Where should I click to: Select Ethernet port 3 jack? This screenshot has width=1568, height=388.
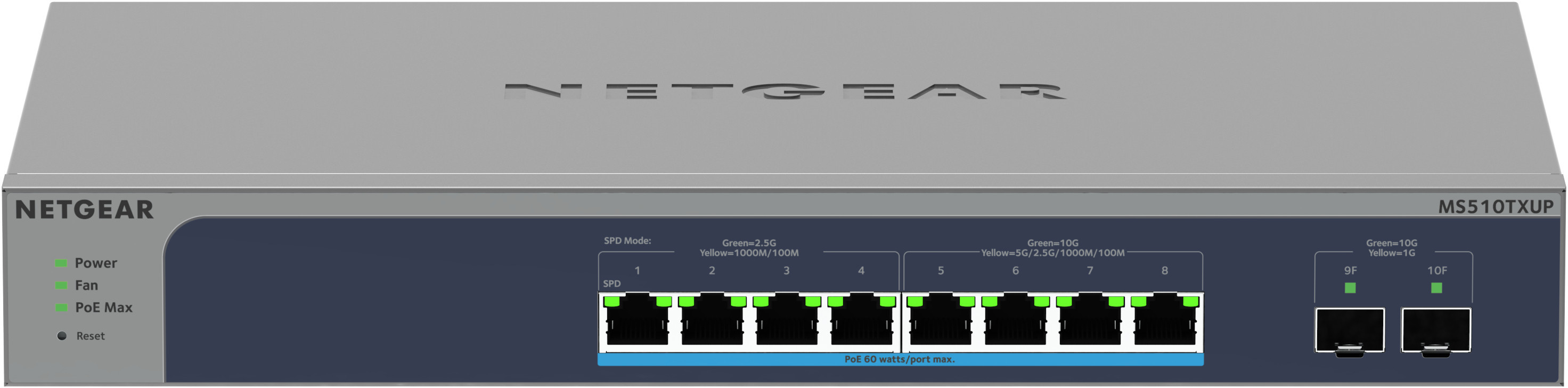(787, 321)
